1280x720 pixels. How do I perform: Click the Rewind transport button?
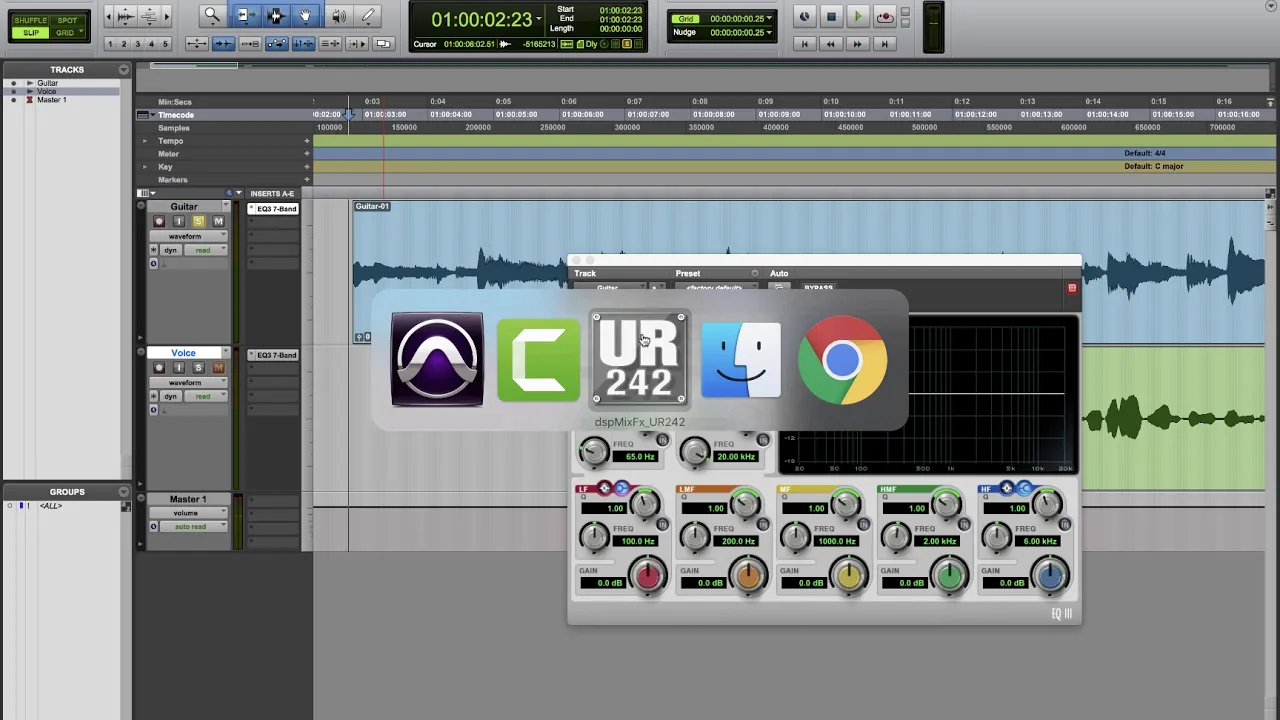click(x=830, y=44)
